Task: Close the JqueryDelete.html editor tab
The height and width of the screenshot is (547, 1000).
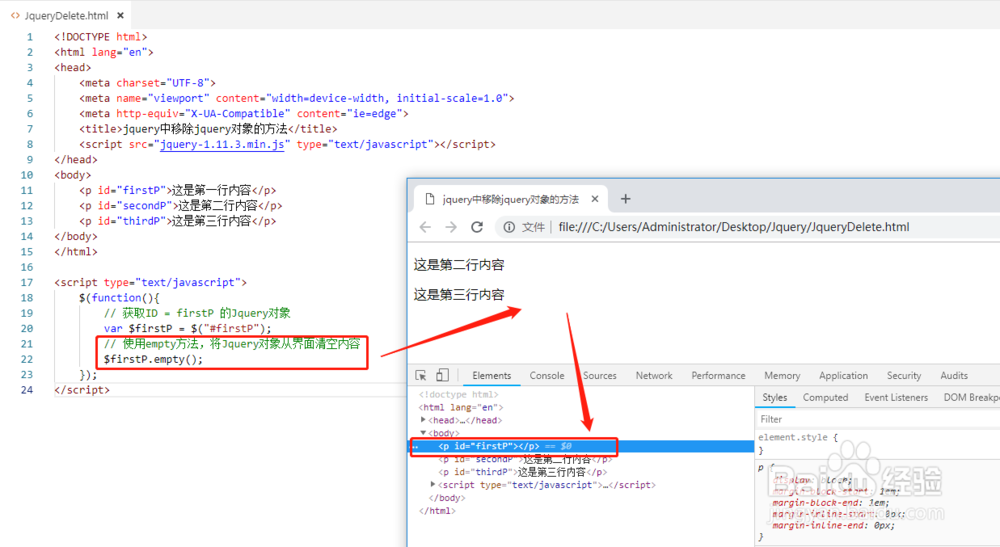Action: pyautogui.click(x=120, y=15)
